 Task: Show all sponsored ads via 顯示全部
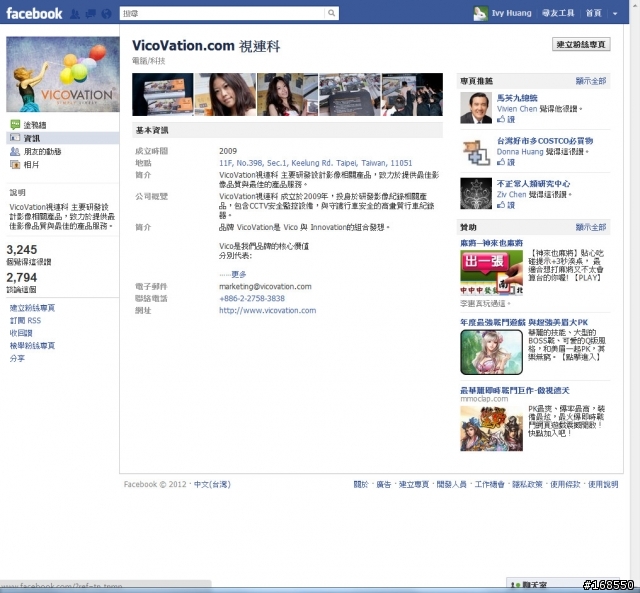coord(591,227)
